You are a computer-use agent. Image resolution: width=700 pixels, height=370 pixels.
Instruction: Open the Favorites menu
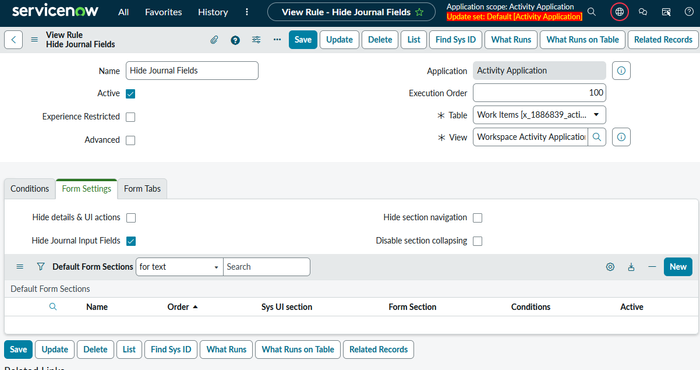coord(163,12)
